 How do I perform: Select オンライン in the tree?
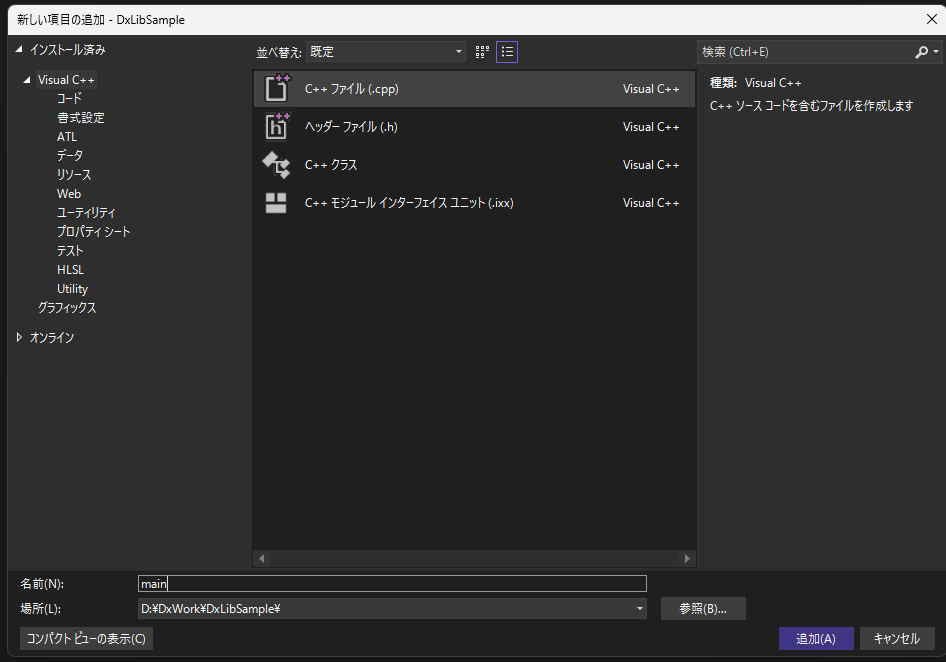click(x=52, y=338)
